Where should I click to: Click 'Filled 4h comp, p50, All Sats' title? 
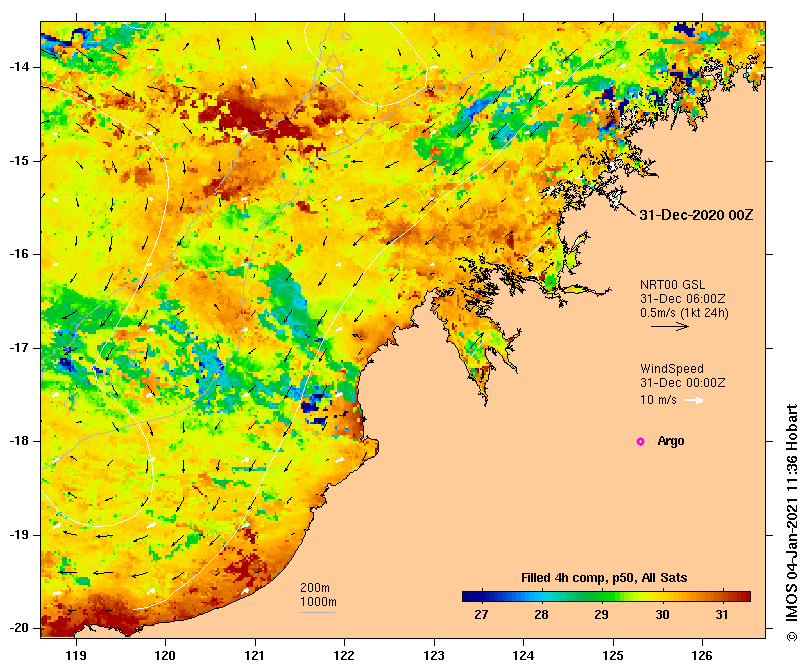click(604, 578)
